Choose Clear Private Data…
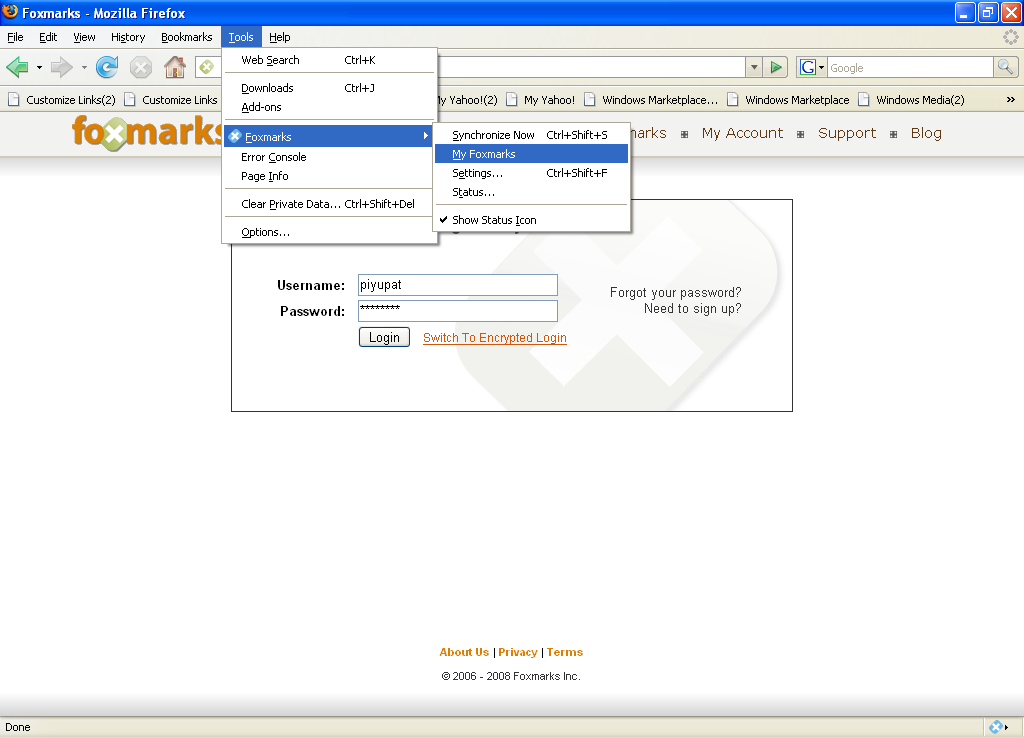1024x738 pixels. (x=328, y=204)
